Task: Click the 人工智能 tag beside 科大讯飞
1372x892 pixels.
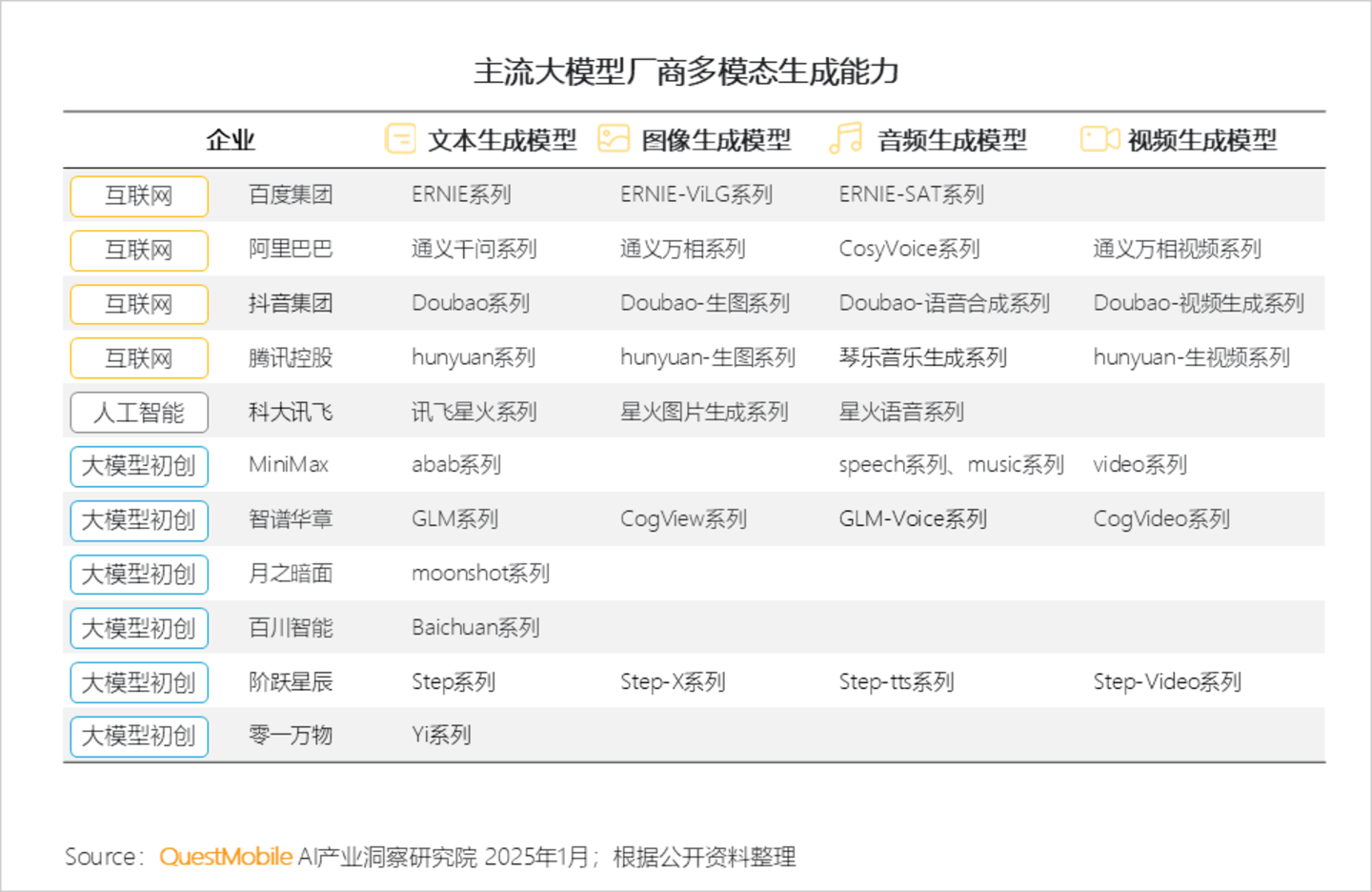Action: 139,413
